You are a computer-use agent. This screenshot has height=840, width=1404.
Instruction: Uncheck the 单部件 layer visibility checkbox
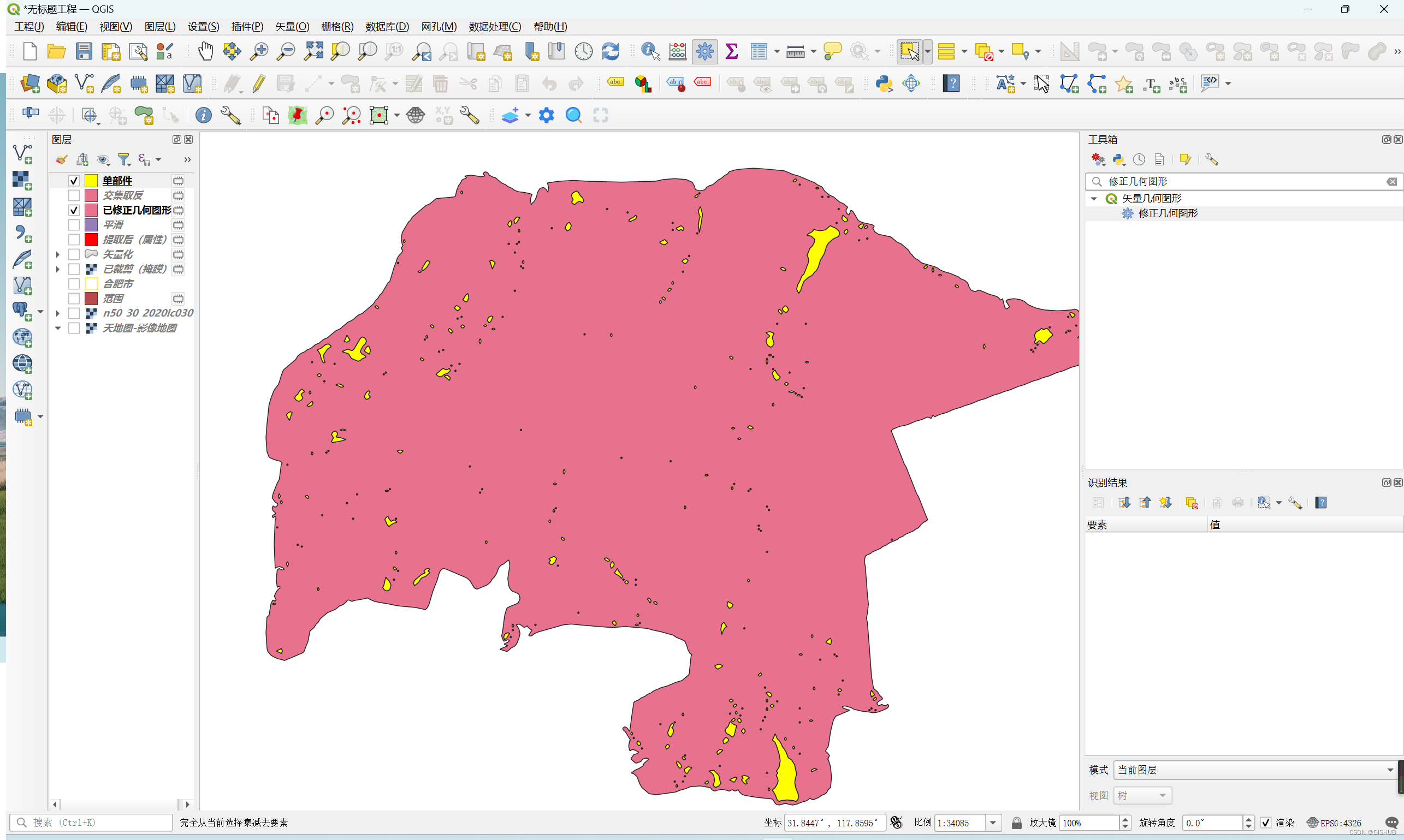point(74,181)
